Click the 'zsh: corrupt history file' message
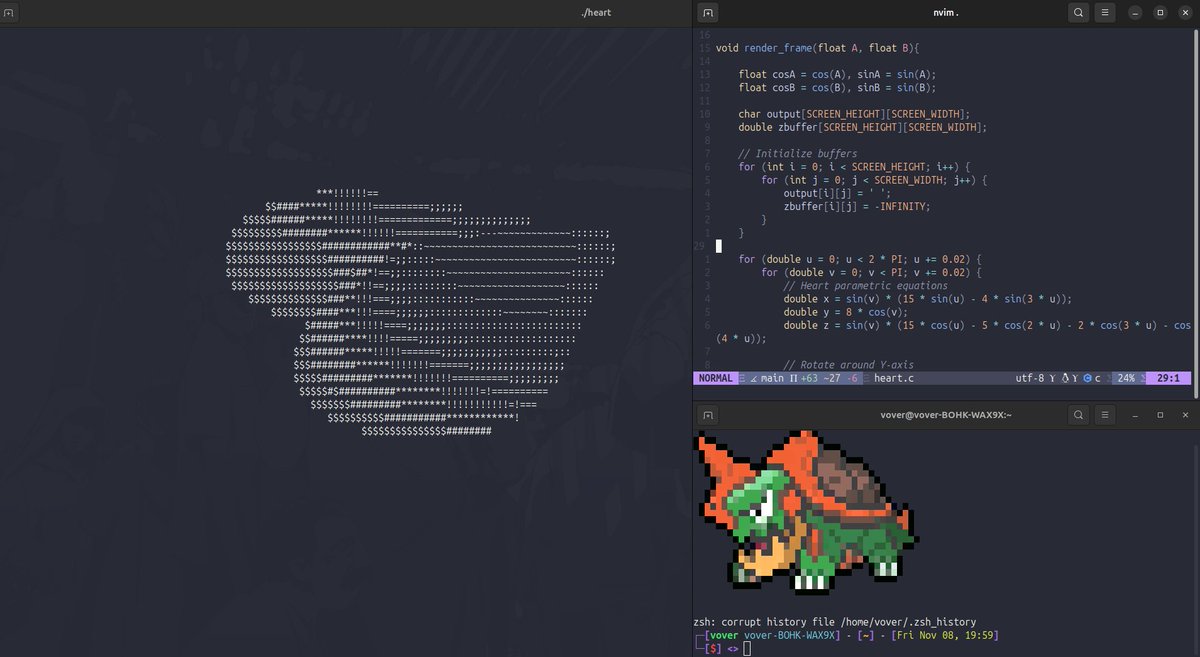 click(834, 622)
